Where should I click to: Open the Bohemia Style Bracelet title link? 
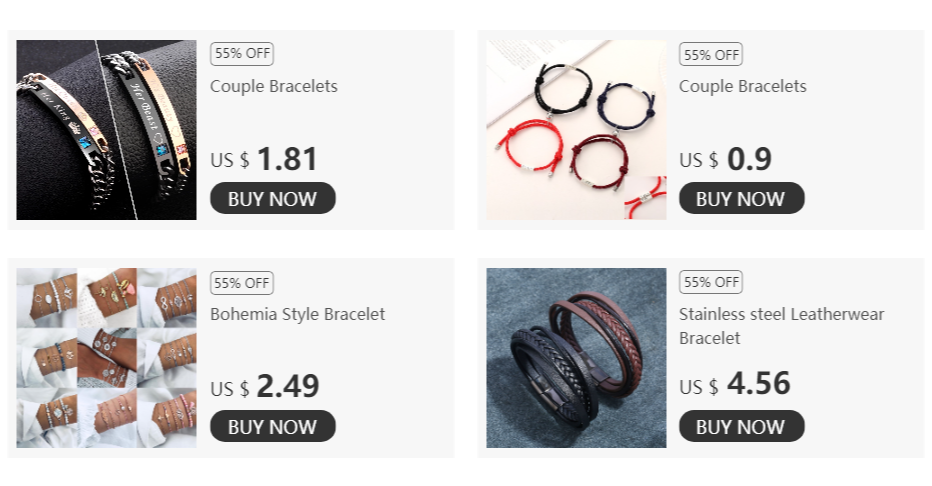(x=298, y=314)
